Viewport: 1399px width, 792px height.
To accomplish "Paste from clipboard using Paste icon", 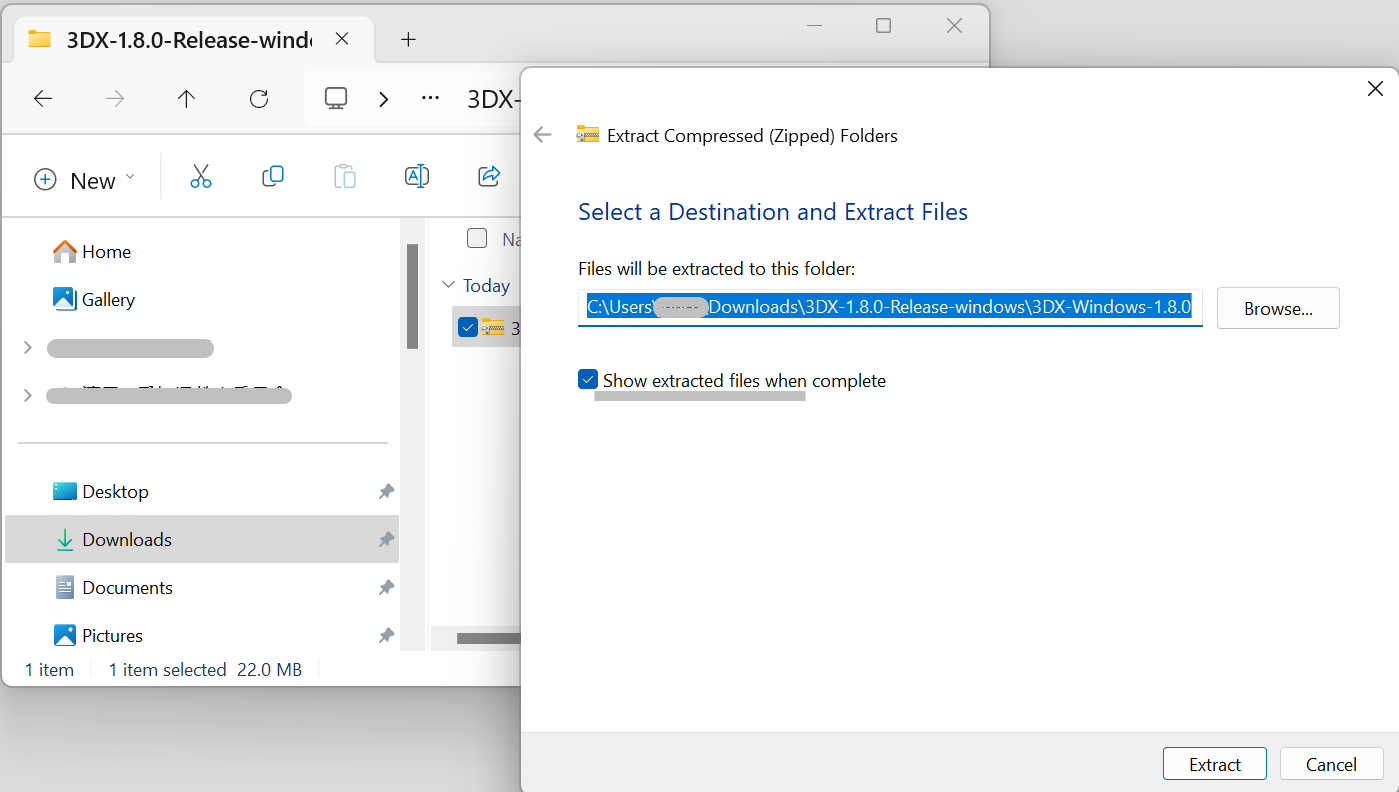I will coord(345,176).
